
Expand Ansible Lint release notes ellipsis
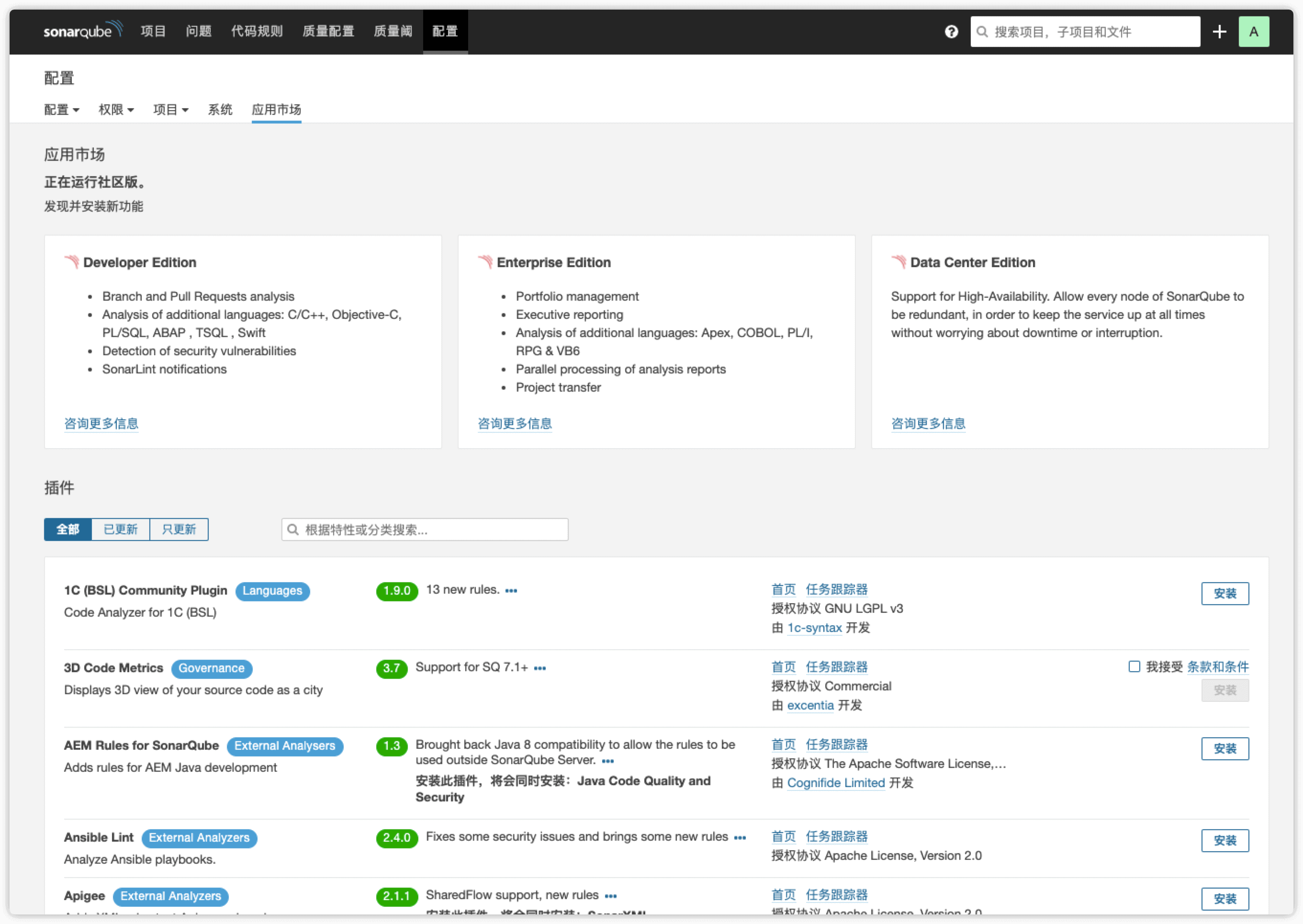740,837
